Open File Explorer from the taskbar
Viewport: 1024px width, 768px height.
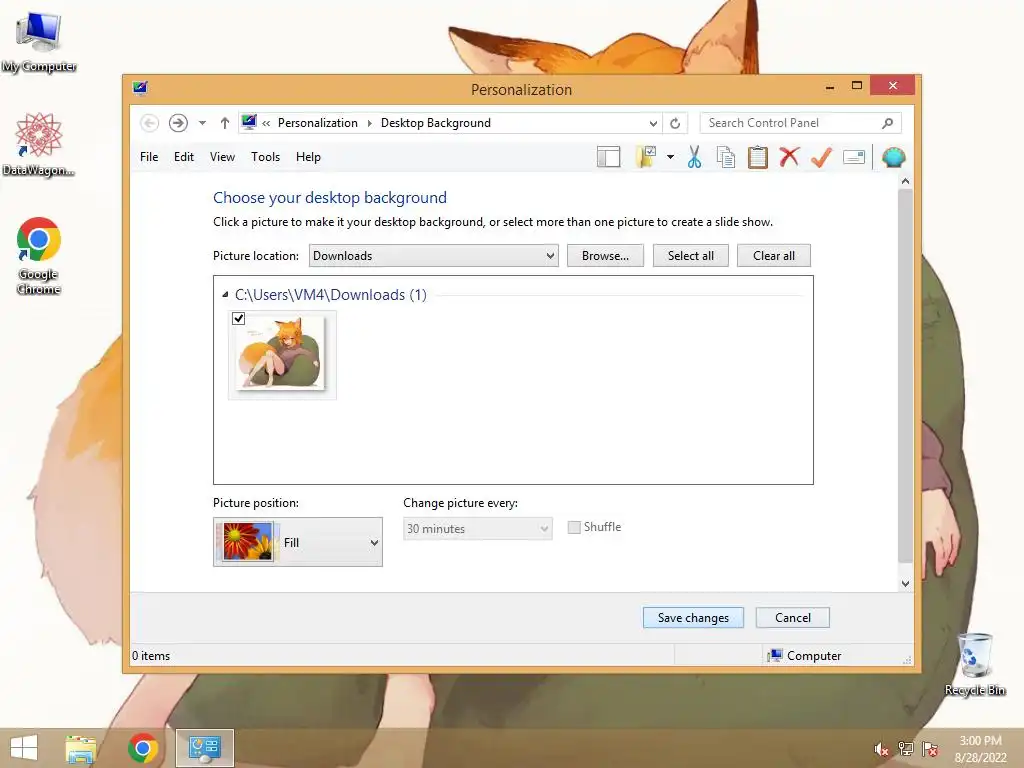click(80, 748)
